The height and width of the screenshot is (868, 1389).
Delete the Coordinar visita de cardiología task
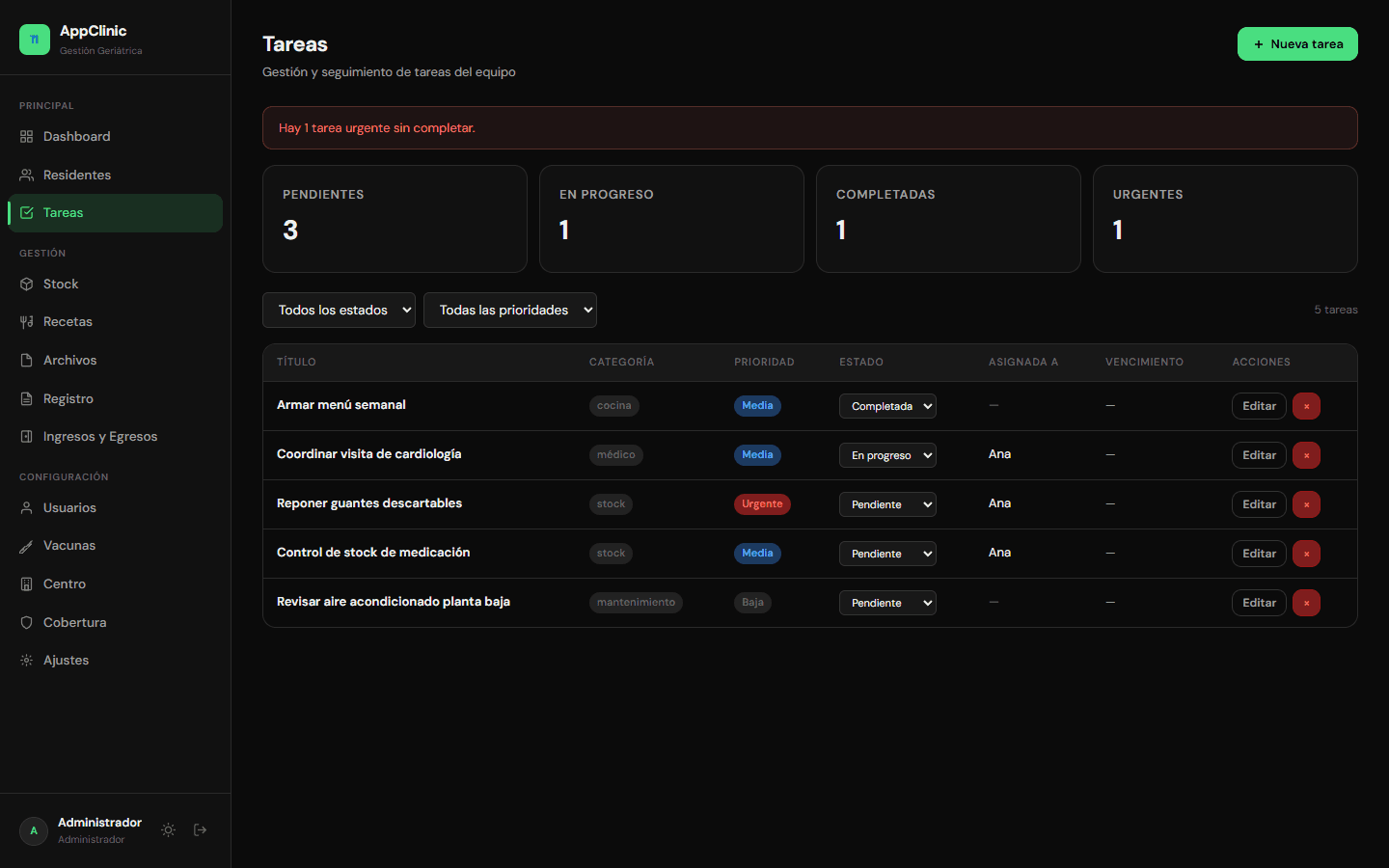point(1306,455)
